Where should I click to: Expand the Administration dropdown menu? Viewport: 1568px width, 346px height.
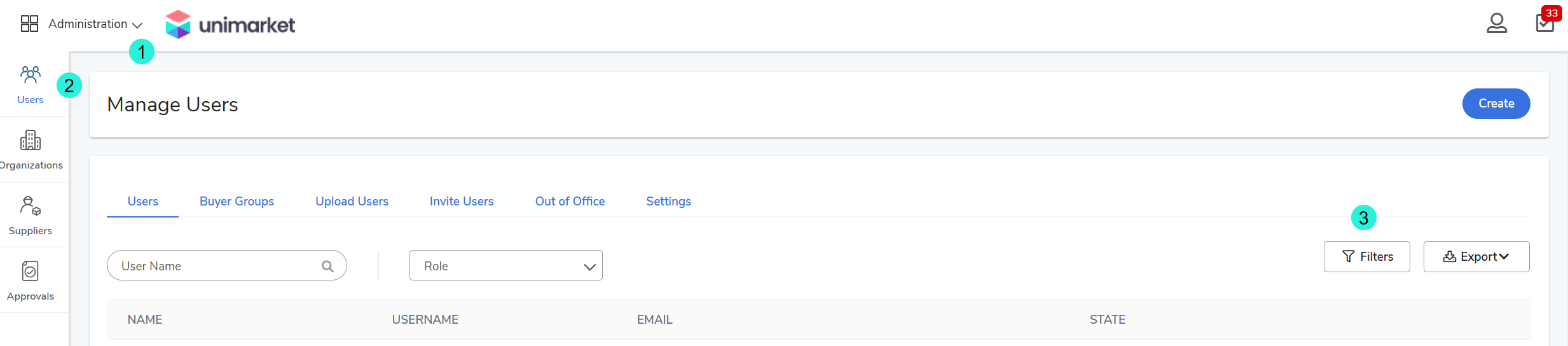pos(95,24)
